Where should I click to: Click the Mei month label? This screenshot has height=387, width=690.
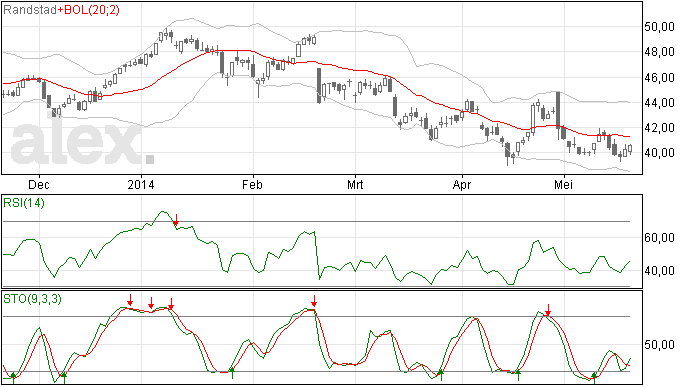(x=563, y=184)
